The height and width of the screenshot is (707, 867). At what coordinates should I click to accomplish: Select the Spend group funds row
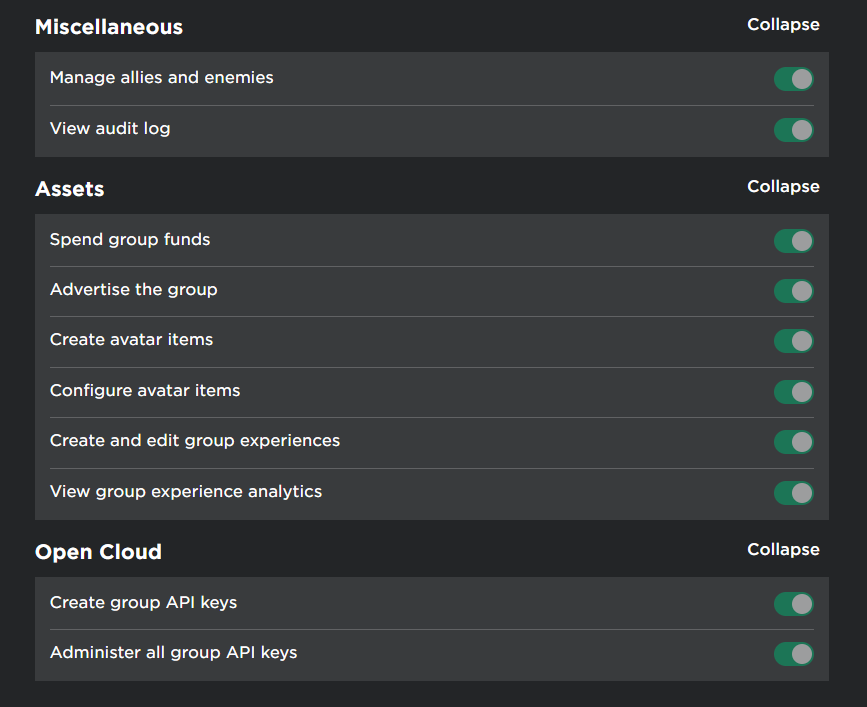[130, 240]
